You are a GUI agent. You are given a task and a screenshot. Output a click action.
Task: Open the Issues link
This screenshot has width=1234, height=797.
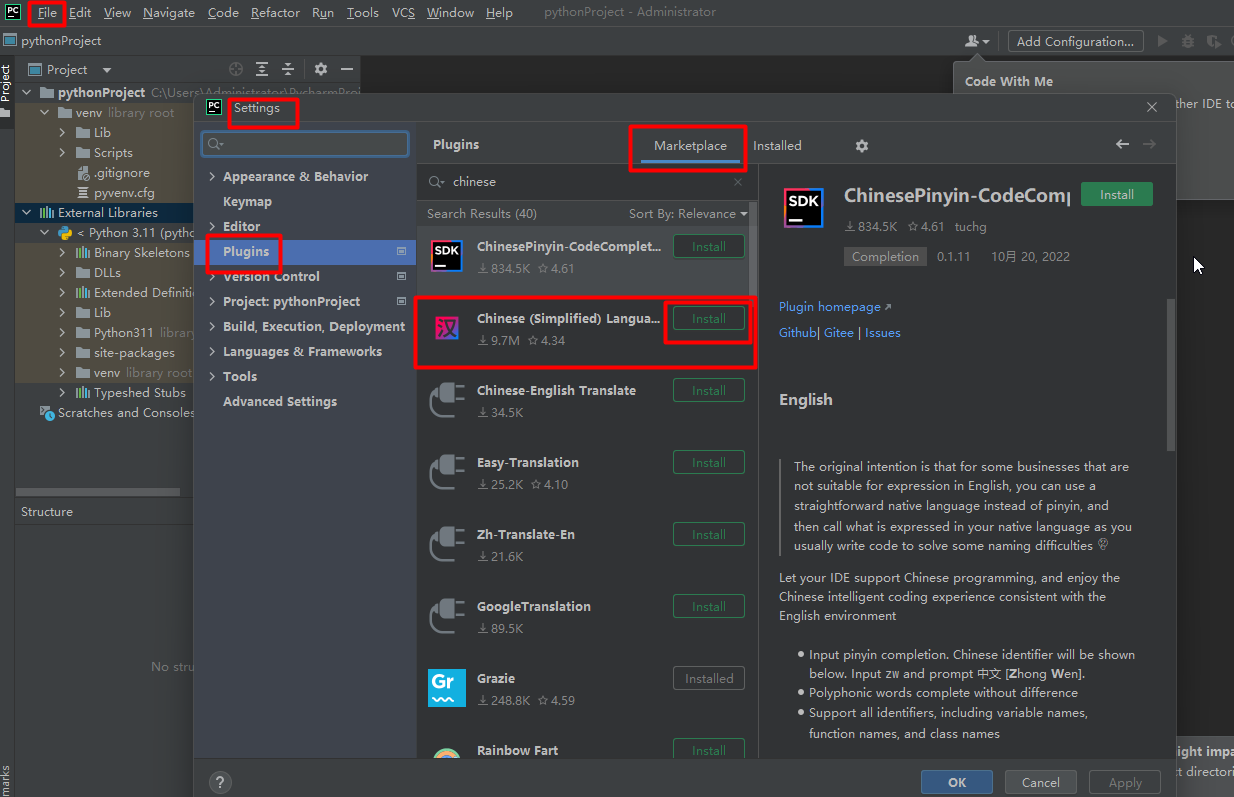click(x=883, y=333)
